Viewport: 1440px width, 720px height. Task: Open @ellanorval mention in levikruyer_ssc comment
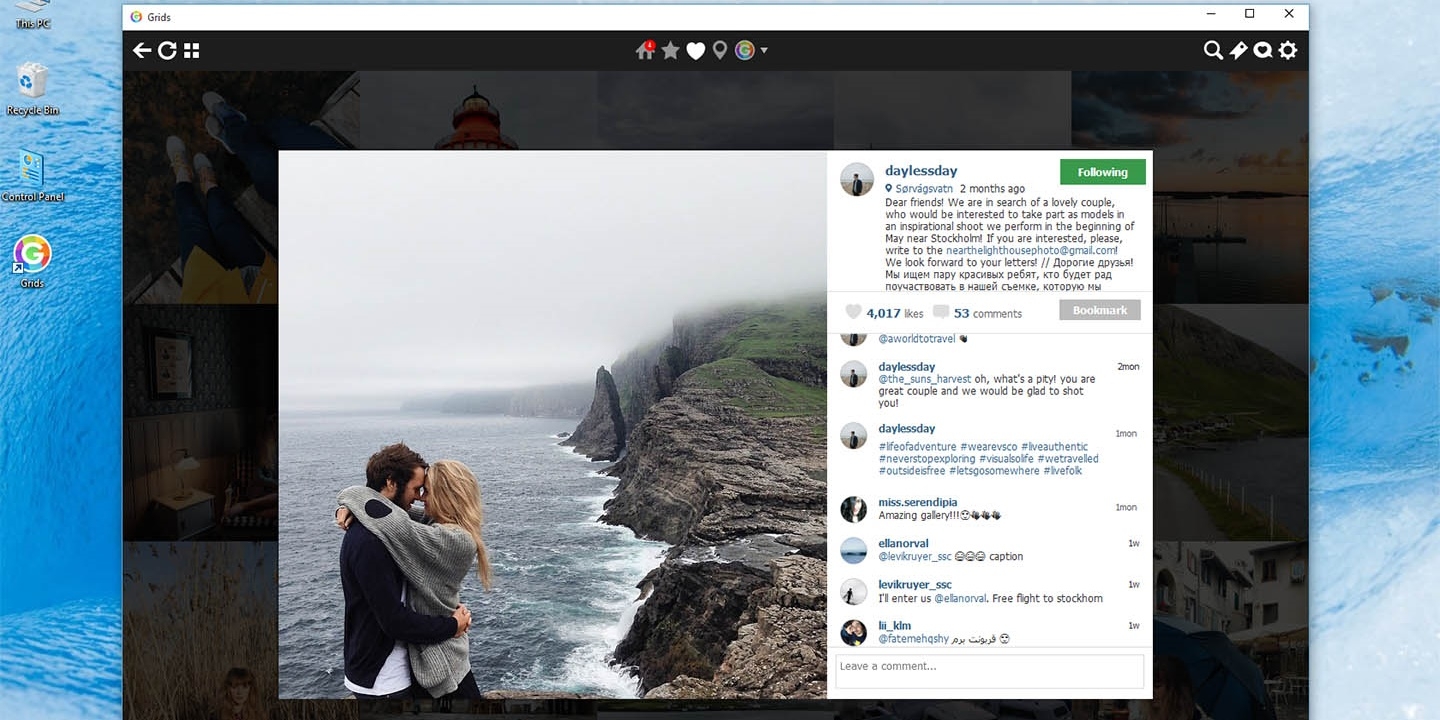click(960, 598)
